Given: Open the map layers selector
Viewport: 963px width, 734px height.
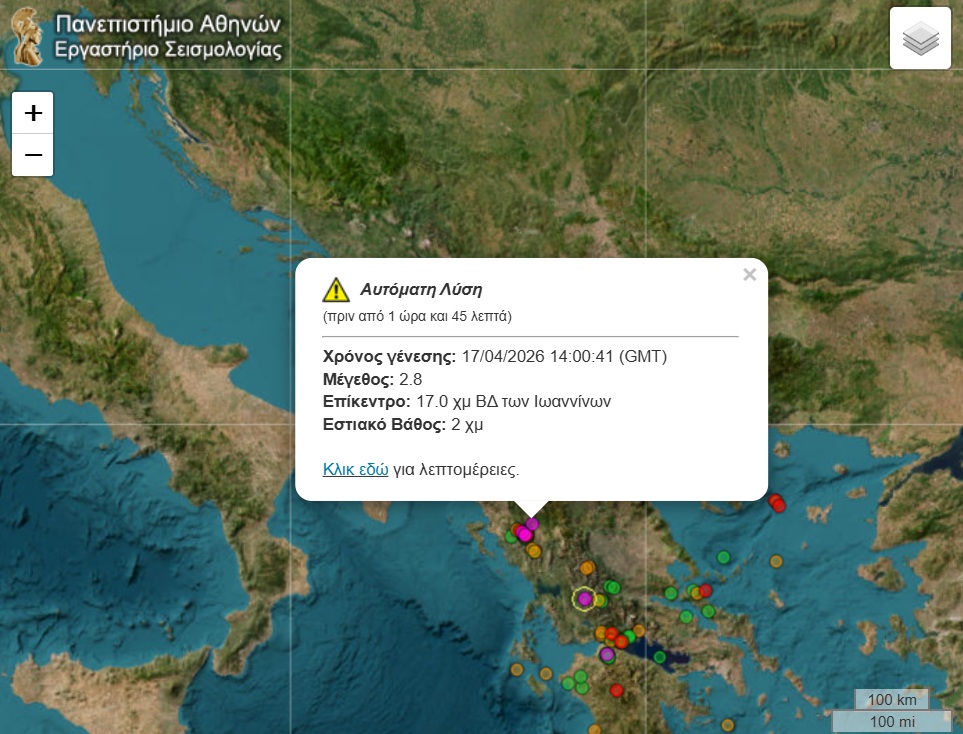Looking at the screenshot, I should point(920,39).
